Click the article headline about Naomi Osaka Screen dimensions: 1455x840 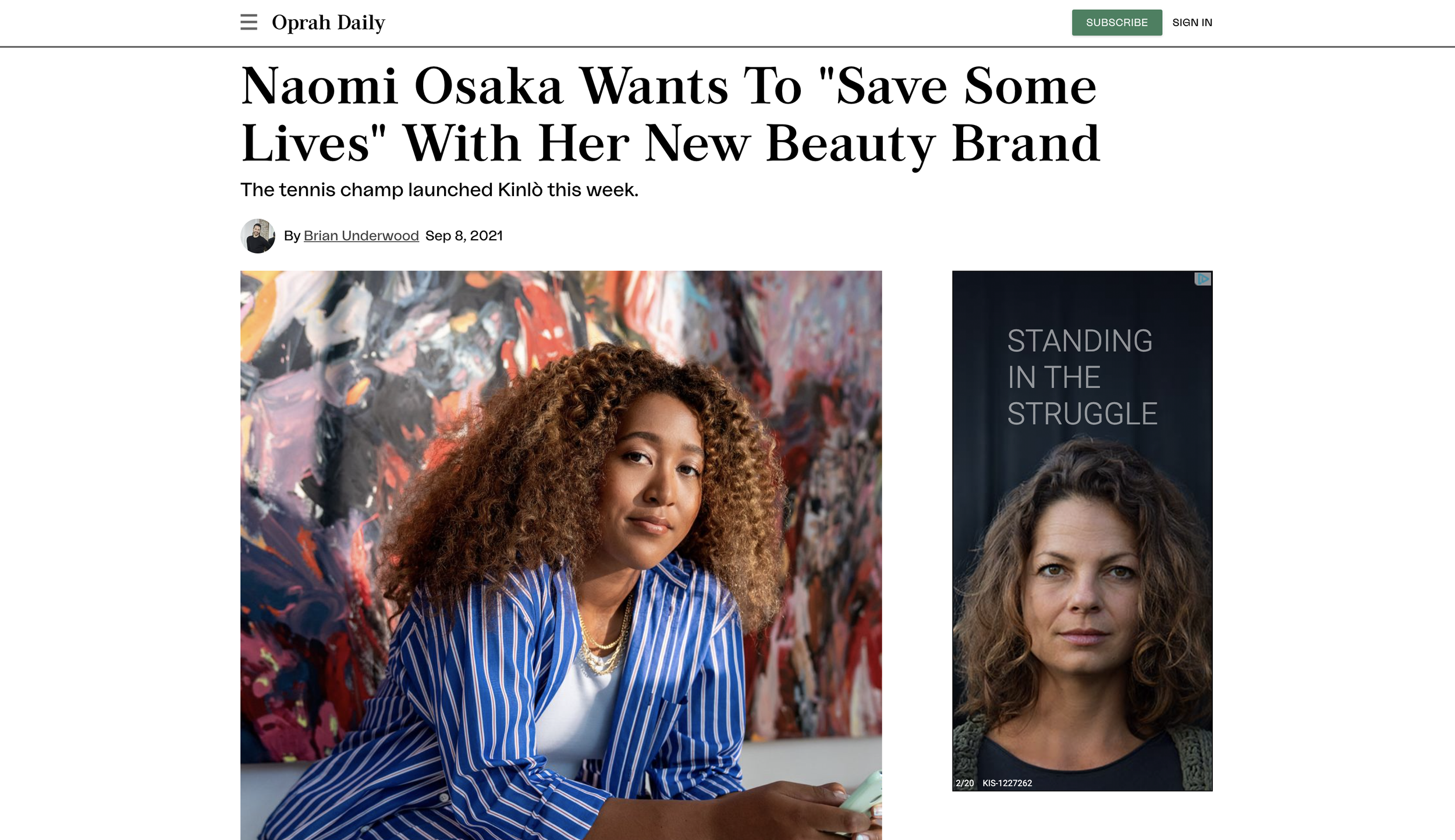click(x=670, y=115)
